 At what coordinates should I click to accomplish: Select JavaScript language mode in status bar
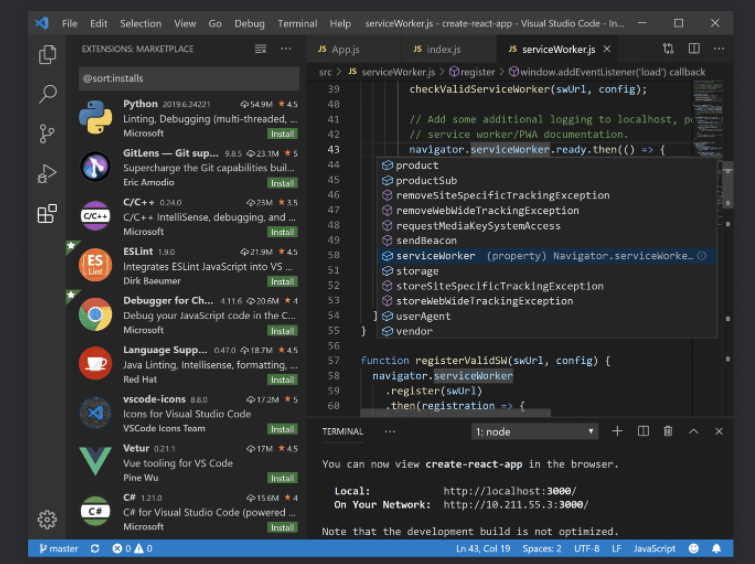tap(655, 549)
